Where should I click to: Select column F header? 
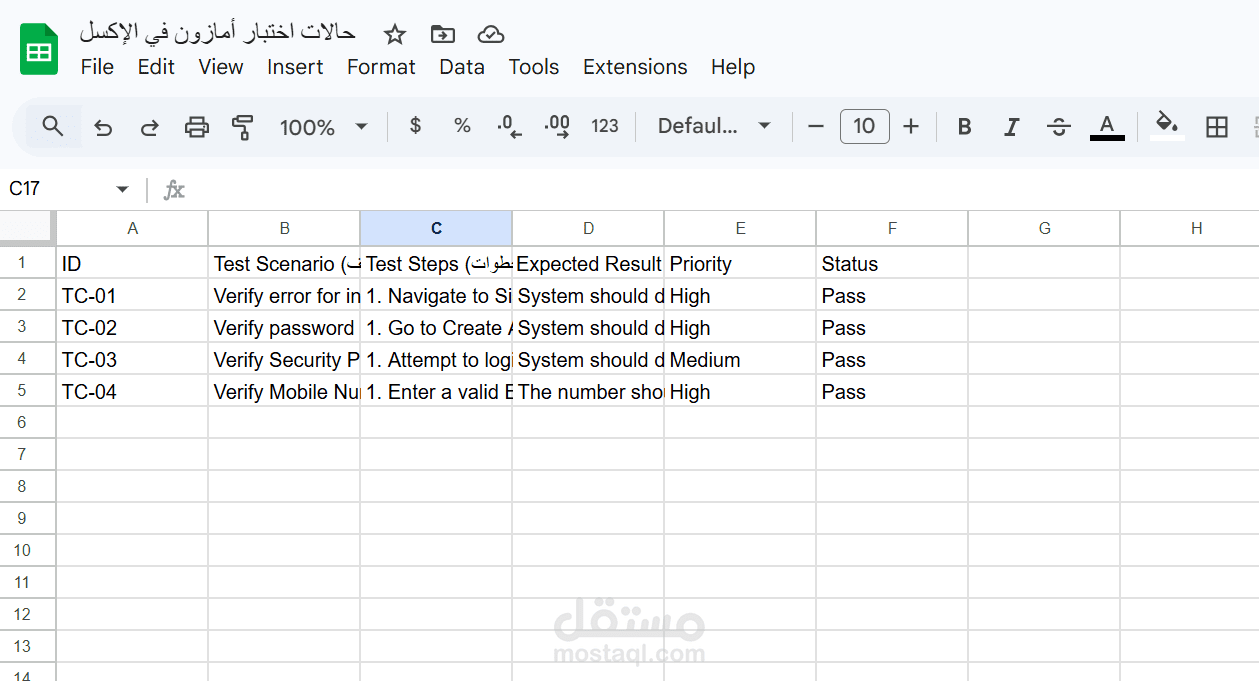coord(892,228)
